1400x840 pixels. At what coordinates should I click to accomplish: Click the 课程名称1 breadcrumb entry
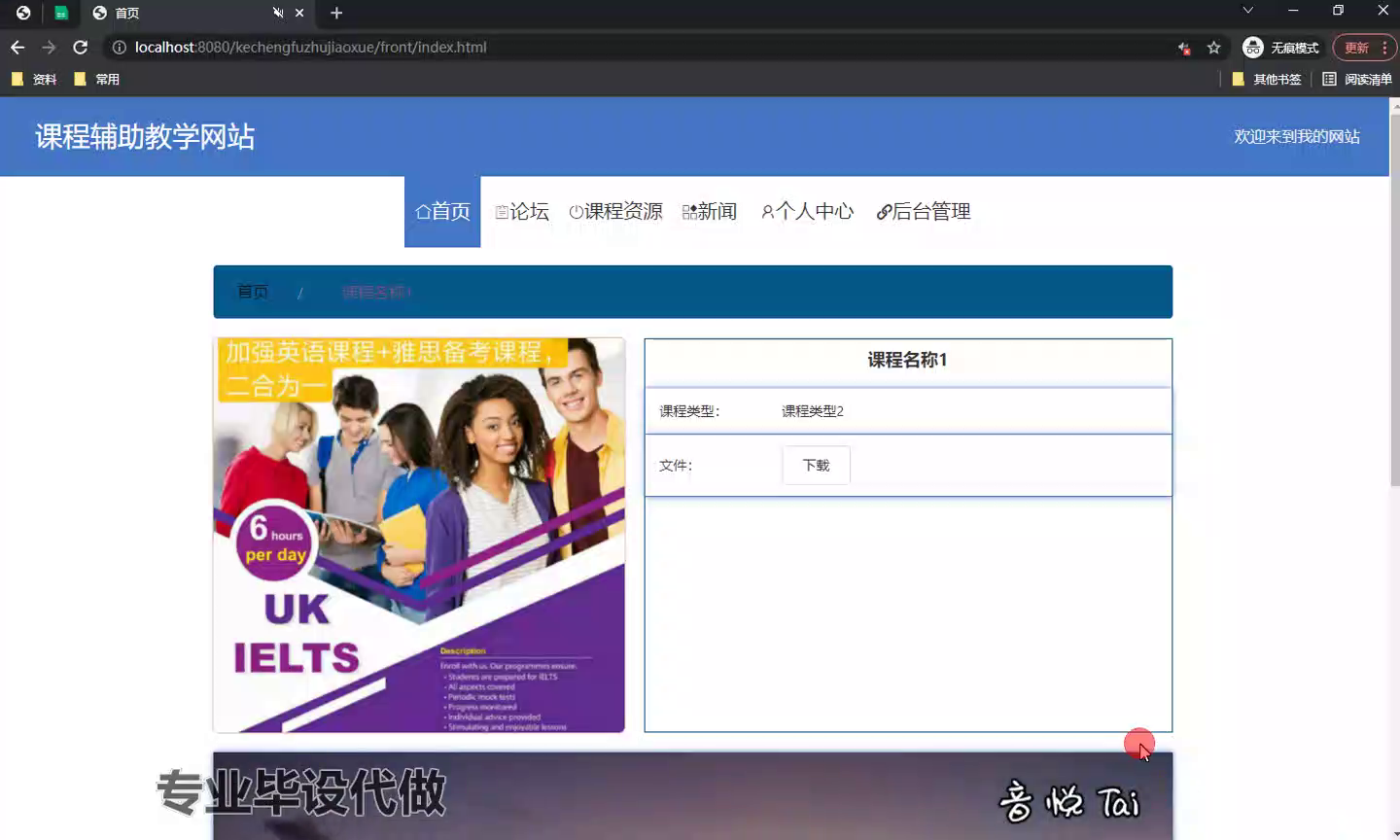pos(376,292)
